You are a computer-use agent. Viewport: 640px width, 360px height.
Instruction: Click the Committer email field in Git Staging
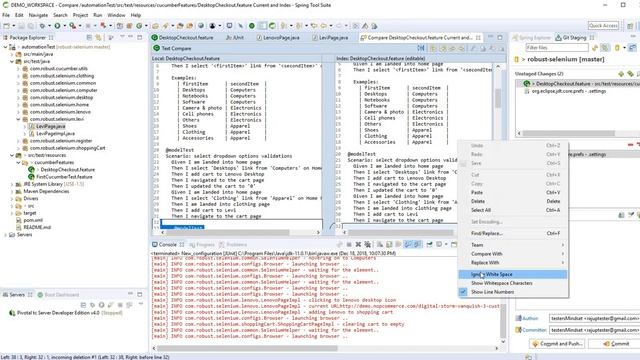point(594,329)
